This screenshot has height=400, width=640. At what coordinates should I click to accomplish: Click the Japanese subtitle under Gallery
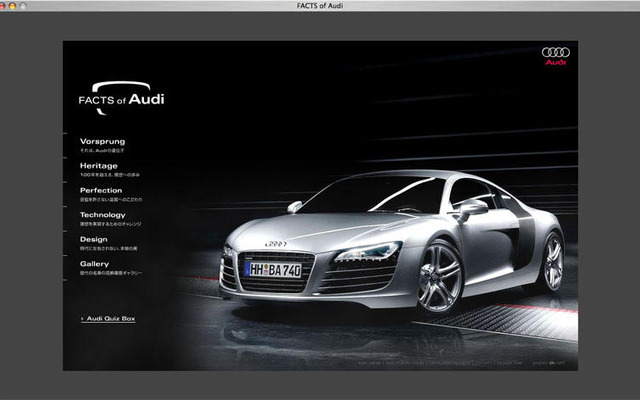pos(111,273)
